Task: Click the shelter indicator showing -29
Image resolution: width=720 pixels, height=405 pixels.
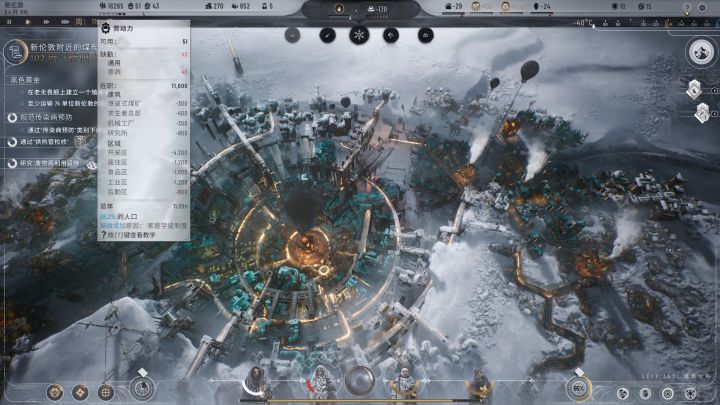Action: [x=453, y=6]
